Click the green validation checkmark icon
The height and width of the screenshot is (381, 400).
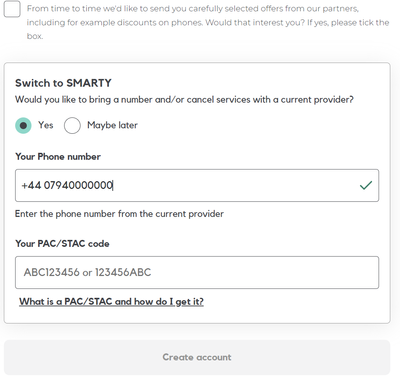[x=366, y=185]
